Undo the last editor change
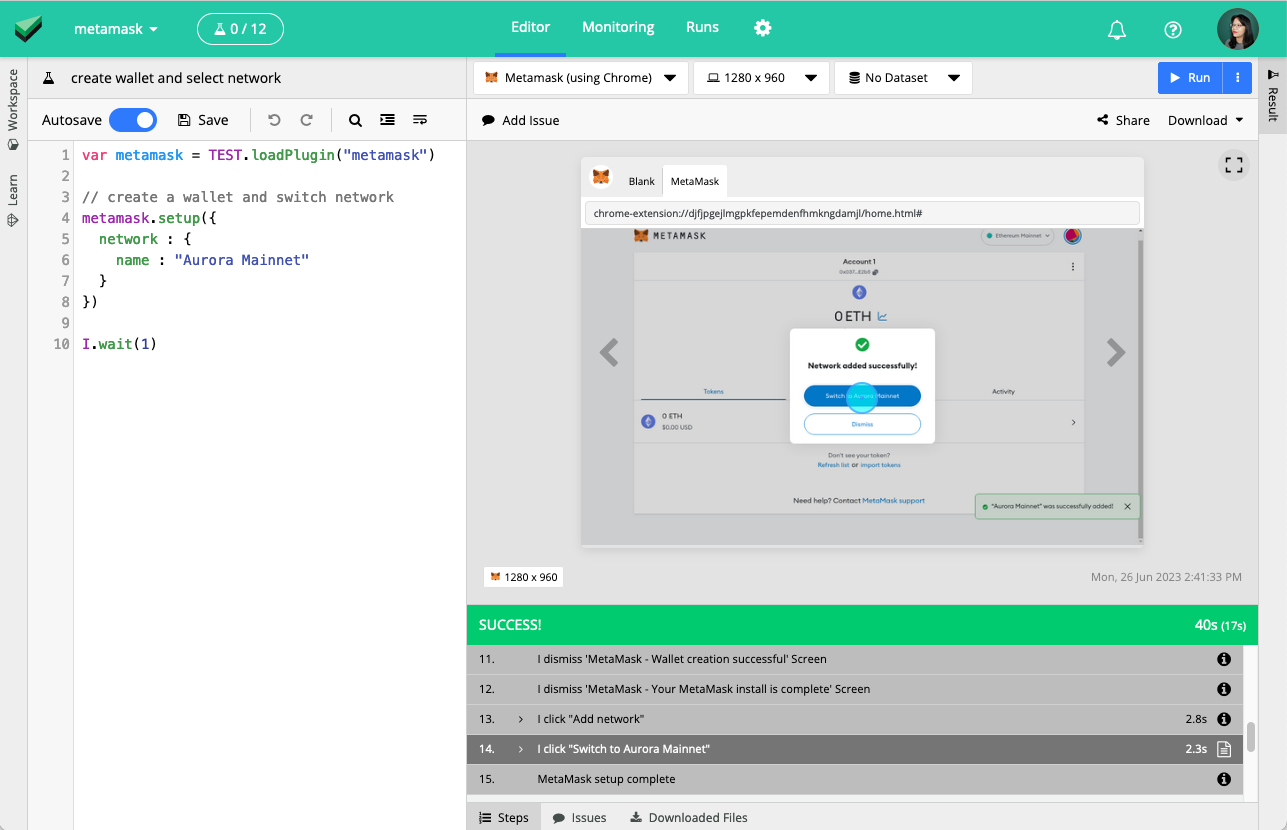 [274, 120]
